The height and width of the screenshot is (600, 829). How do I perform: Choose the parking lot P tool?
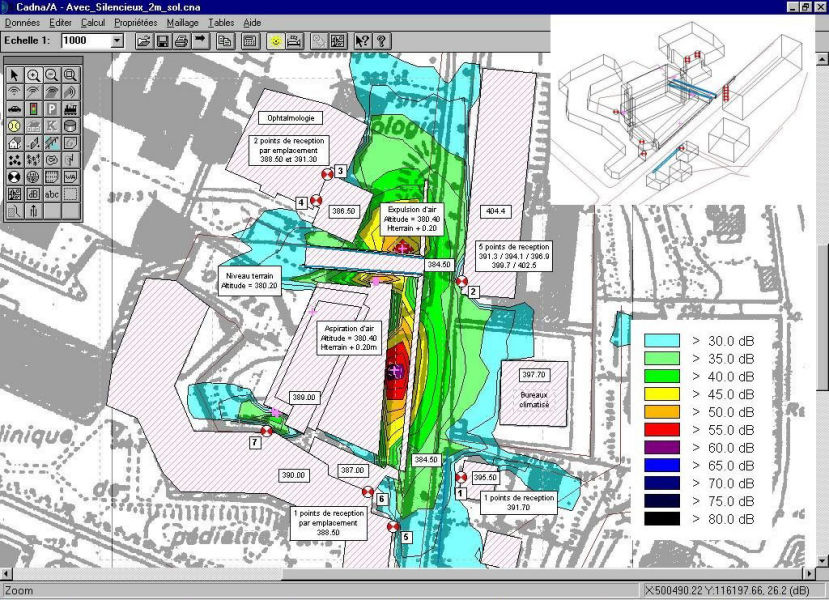[x=52, y=109]
